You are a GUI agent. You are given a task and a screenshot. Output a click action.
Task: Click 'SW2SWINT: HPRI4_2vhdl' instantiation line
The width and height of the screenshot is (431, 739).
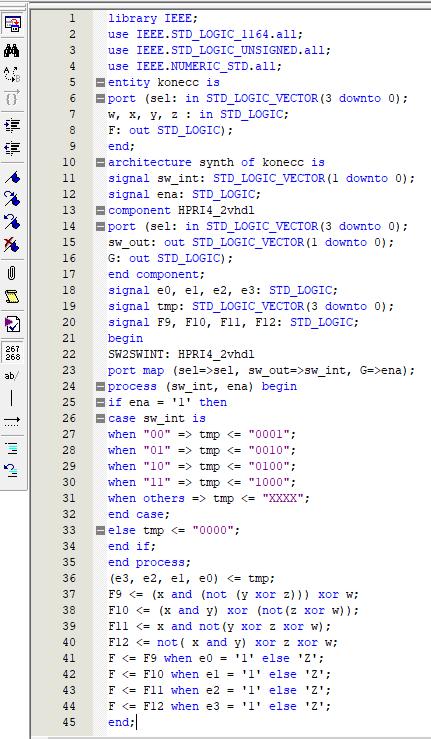click(181, 354)
